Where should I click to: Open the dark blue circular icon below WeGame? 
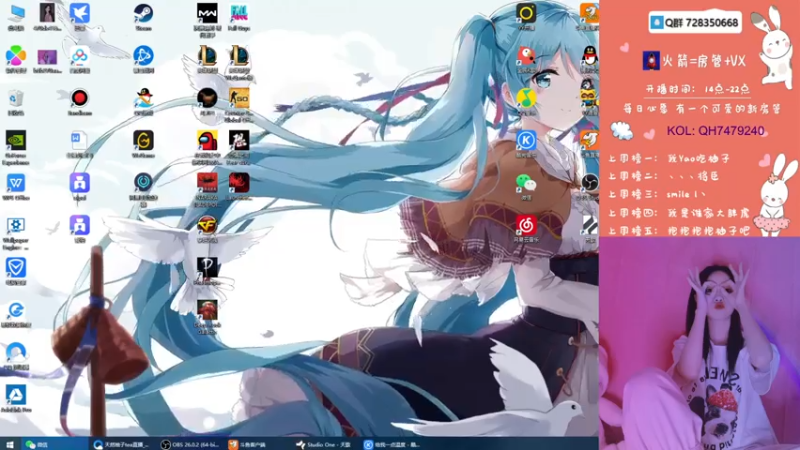tap(143, 183)
